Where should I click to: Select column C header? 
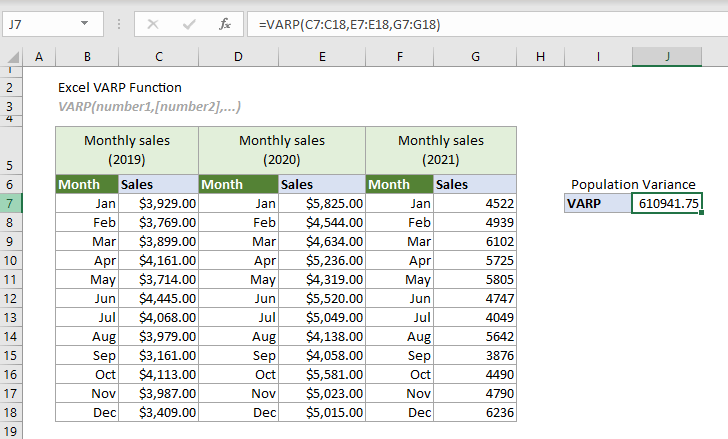click(158, 58)
